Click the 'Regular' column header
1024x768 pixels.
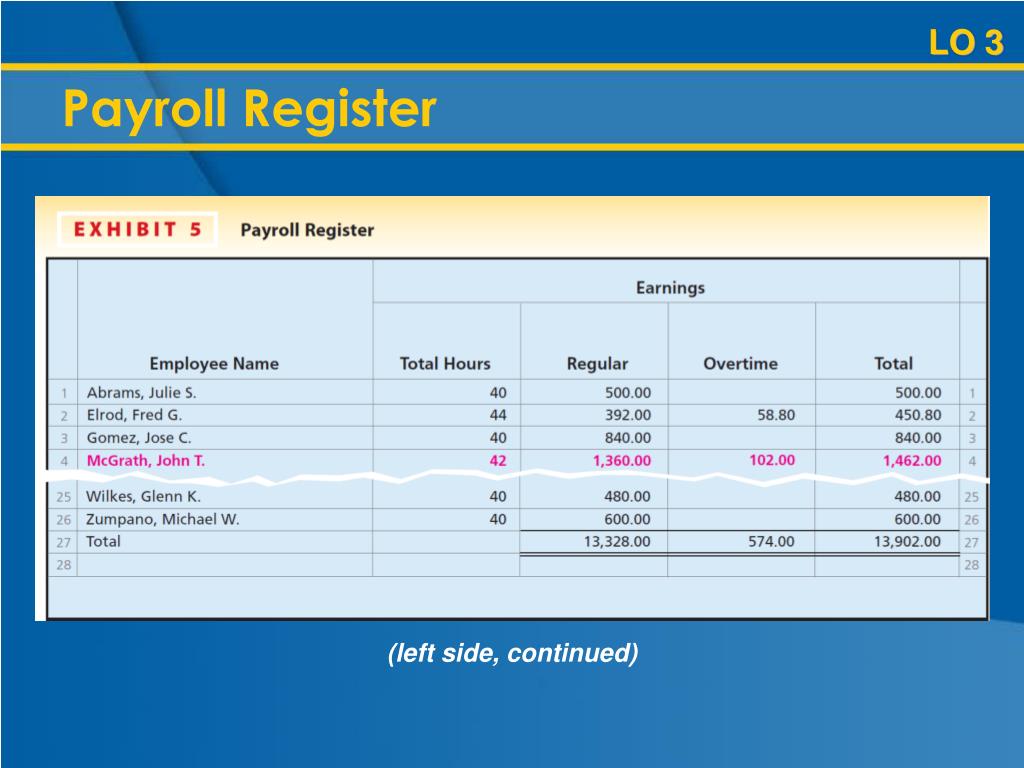(x=597, y=364)
